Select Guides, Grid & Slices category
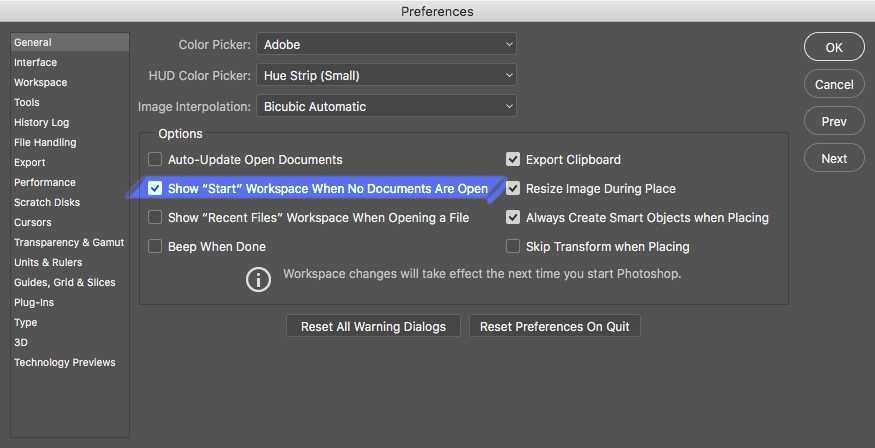This screenshot has width=875, height=448. (x=65, y=282)
